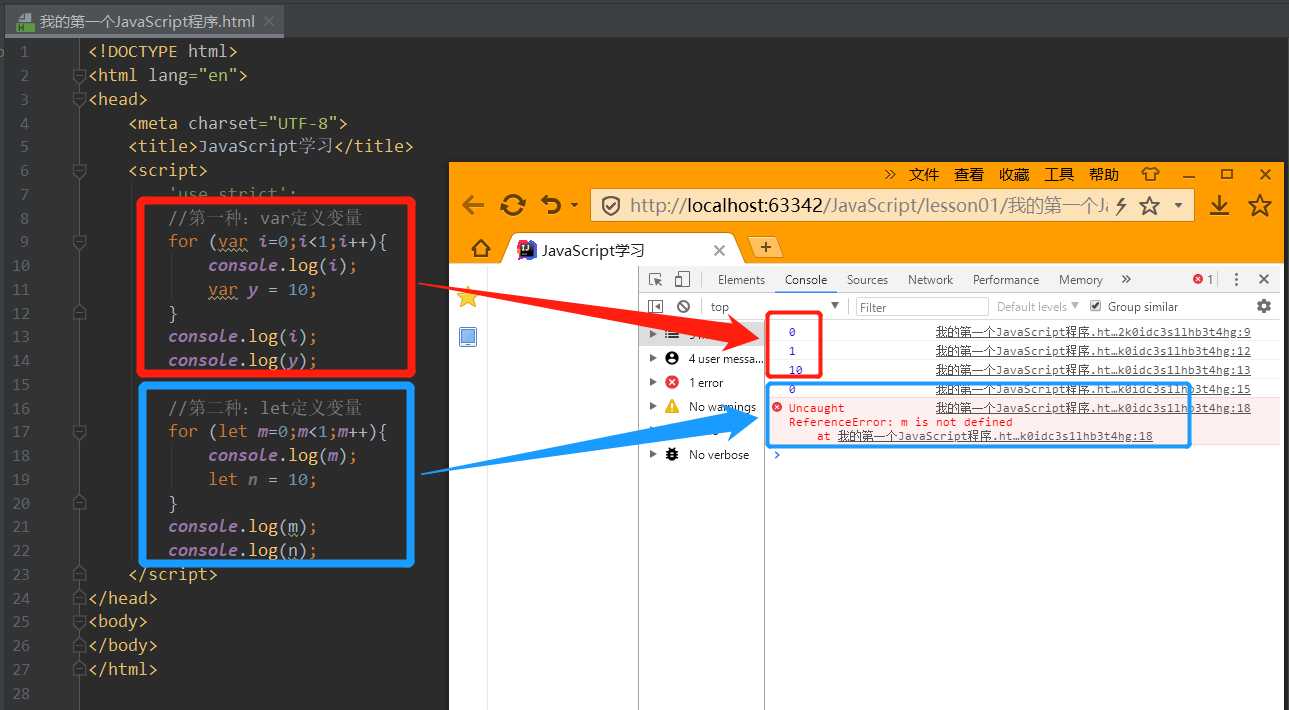Viewport: 1289px width, 710px height.
Task: Click the browser undo-close arrow icon
Action: [x=552, y=205]
